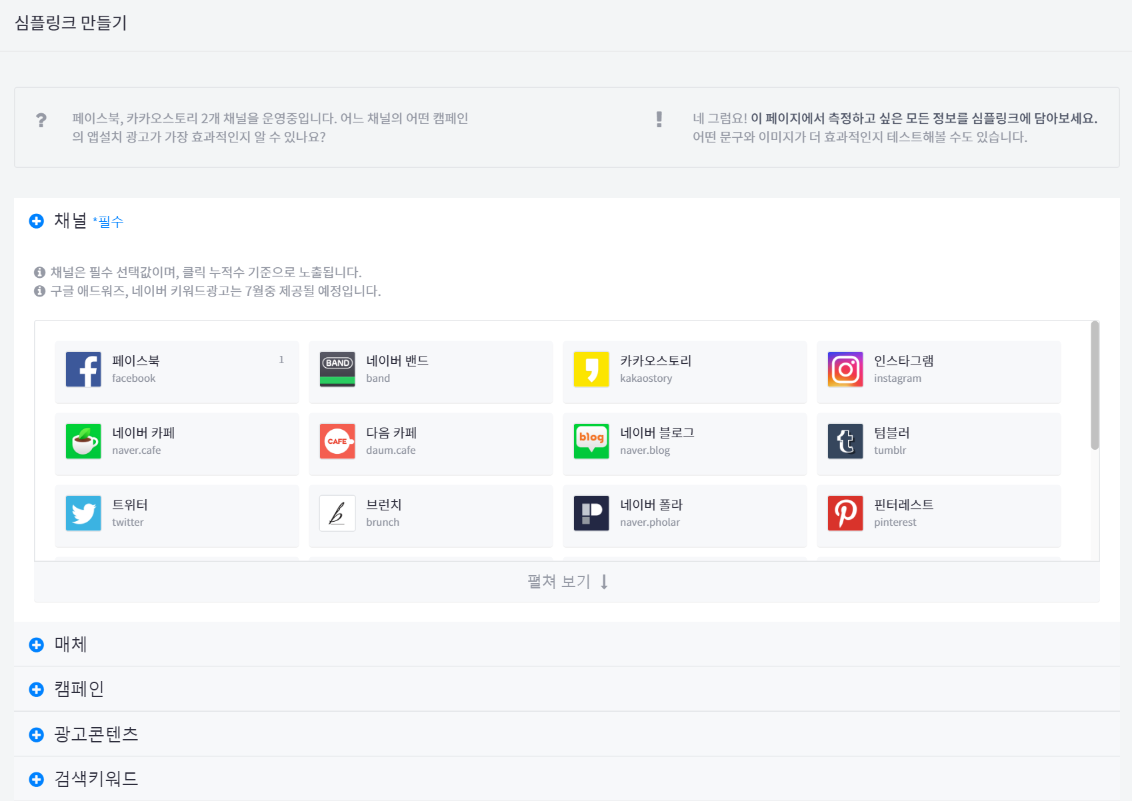Click the 카카오스토리 label
The height and width of the screenshot is (801, 1132).
pos(656,361)
